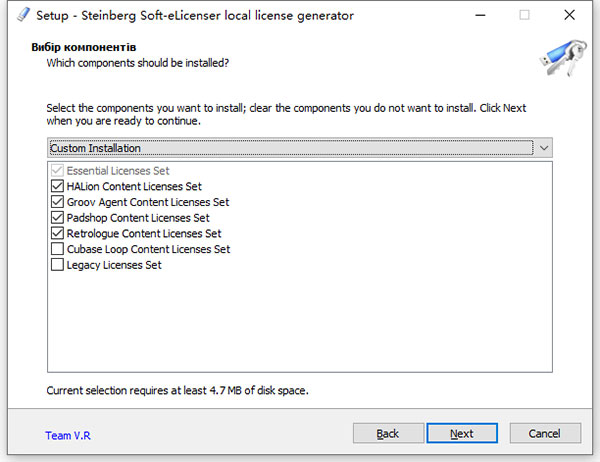Enable Cubase Loop Content Licenses Set

point(56,249)
